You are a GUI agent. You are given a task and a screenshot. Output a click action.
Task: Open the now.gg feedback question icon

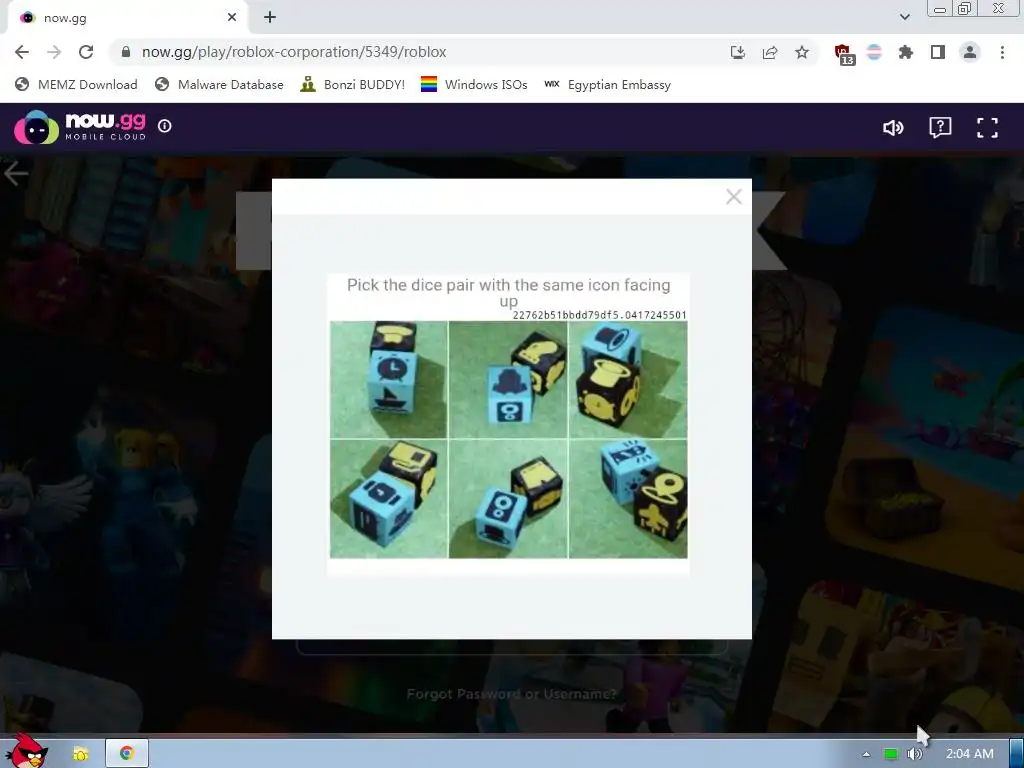(x=940, y=127)
